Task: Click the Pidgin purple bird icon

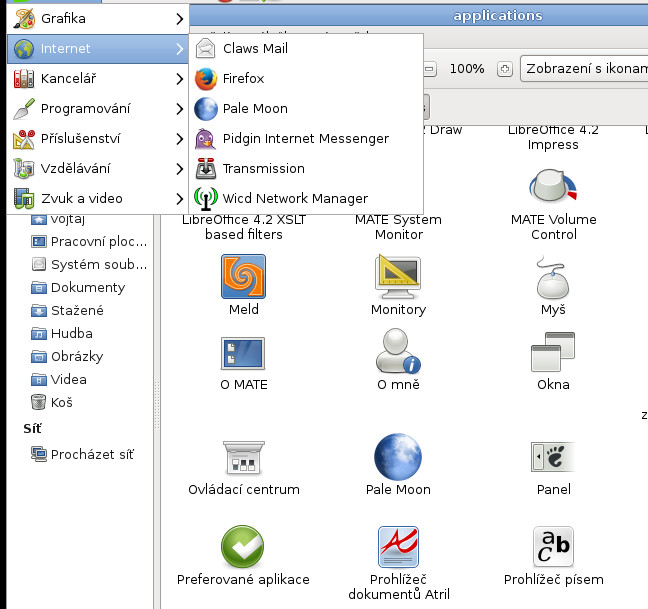Action: tap(205, 138)
